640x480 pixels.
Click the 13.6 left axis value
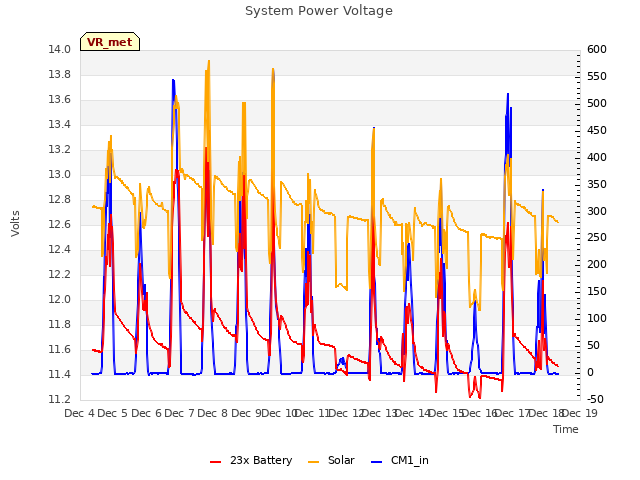click(59, 100)
